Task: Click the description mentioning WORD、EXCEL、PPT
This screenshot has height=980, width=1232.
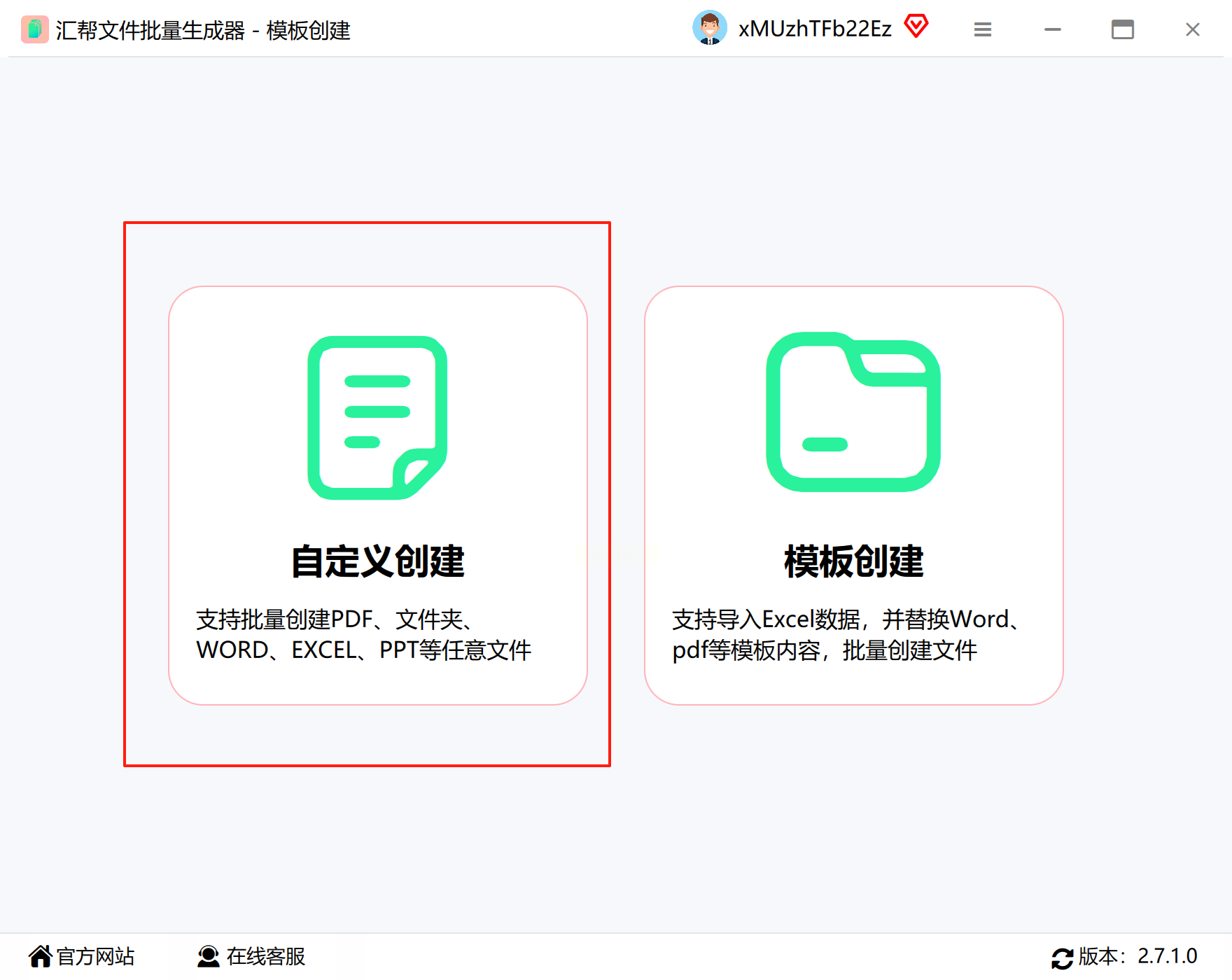Action: (364, 635)
